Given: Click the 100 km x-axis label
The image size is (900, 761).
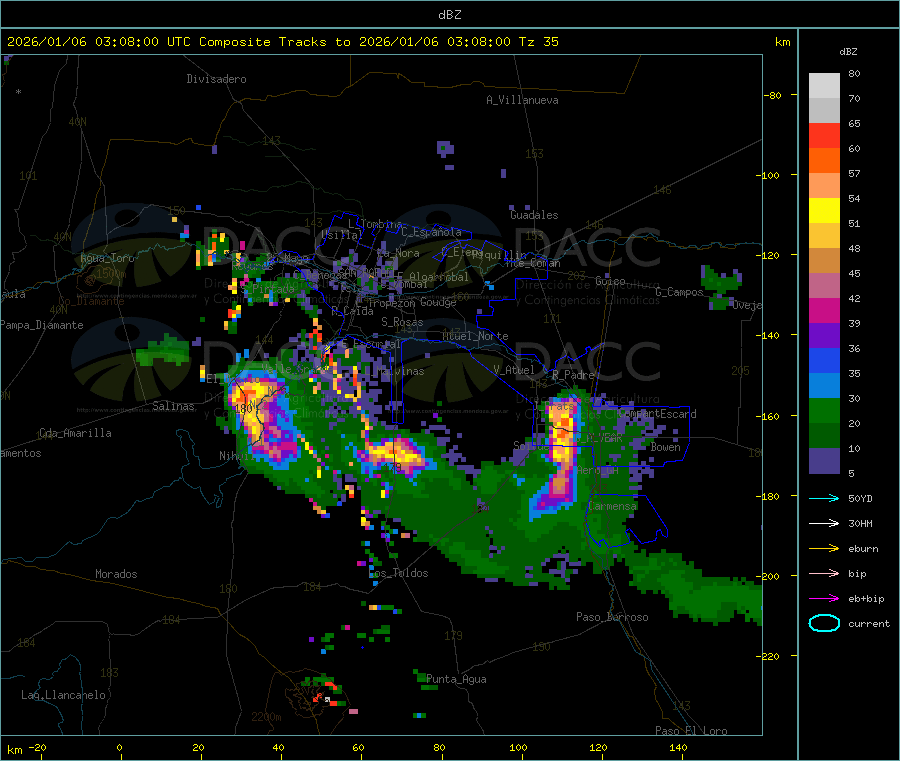Looking at the screenshot, I should click(x=518, y=747).
